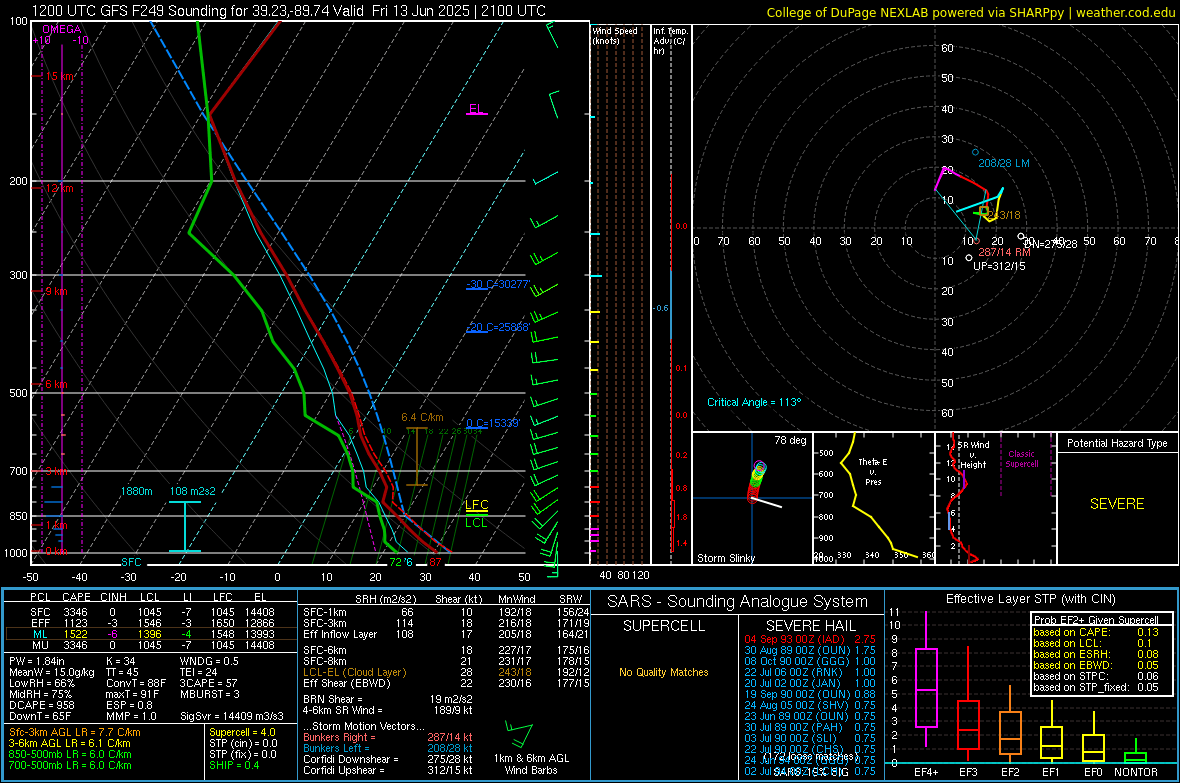This screenshot has height=783, width=1180.
Task: Click the 6.4 C/km lapse rate label
Action: point(422,417)
